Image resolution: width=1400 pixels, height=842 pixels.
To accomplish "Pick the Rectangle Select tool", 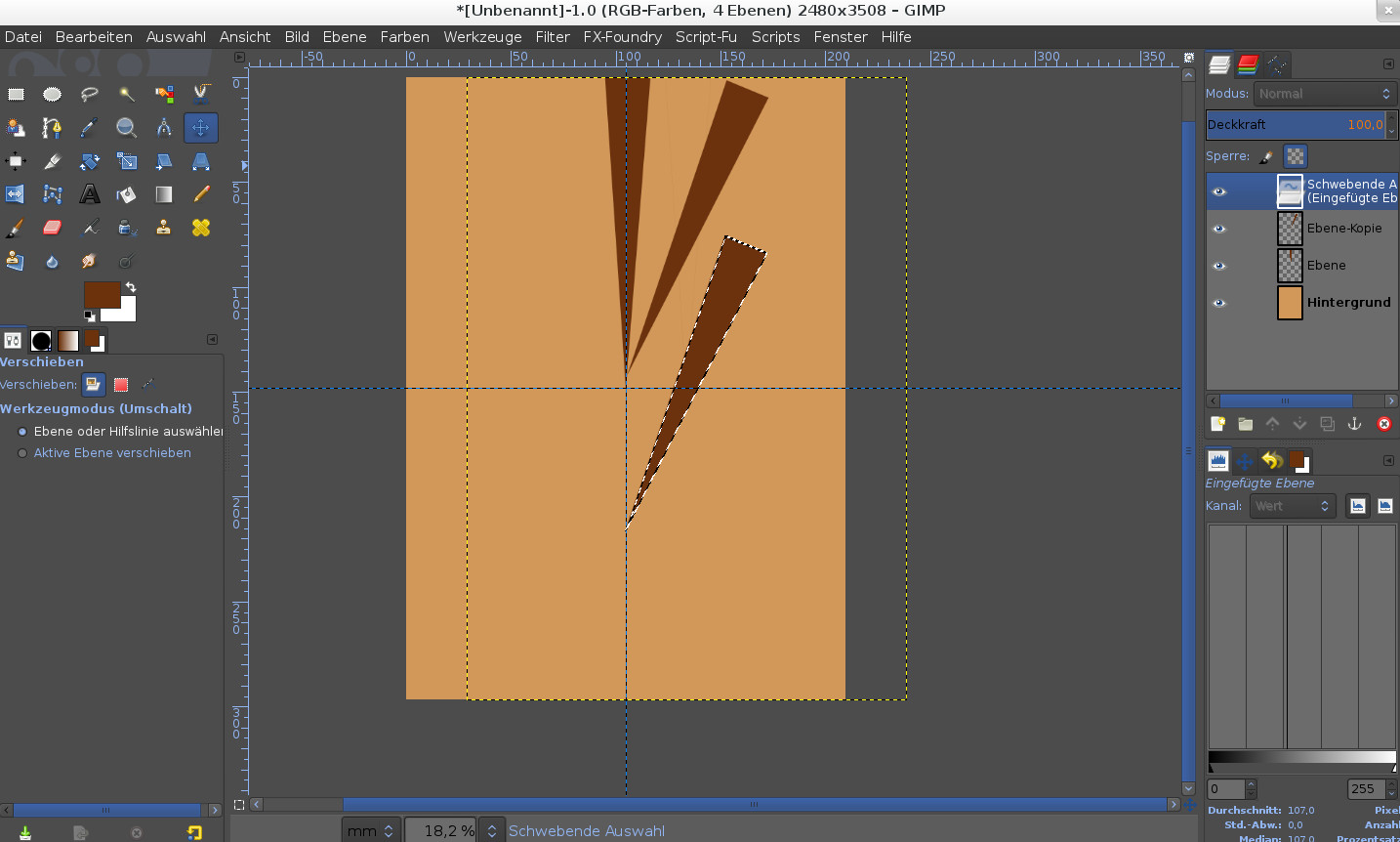I will click(x=16, y=94).
